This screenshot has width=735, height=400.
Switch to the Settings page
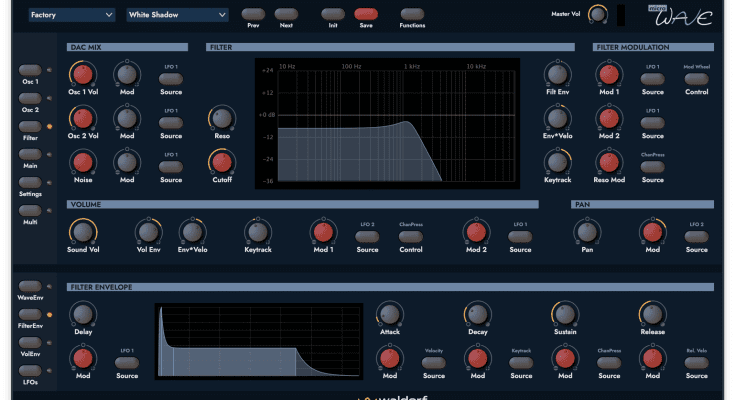(30, 184)
